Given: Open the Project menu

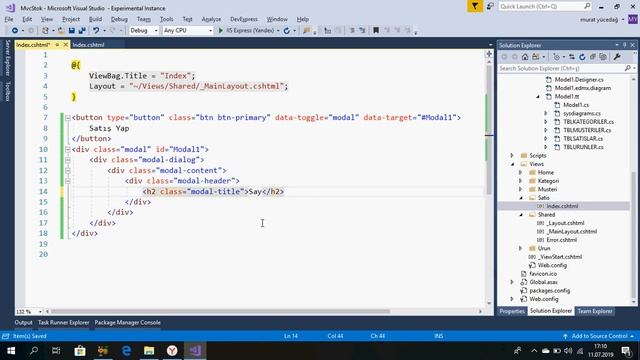Looking at the screenshot, I should point(71,19).
